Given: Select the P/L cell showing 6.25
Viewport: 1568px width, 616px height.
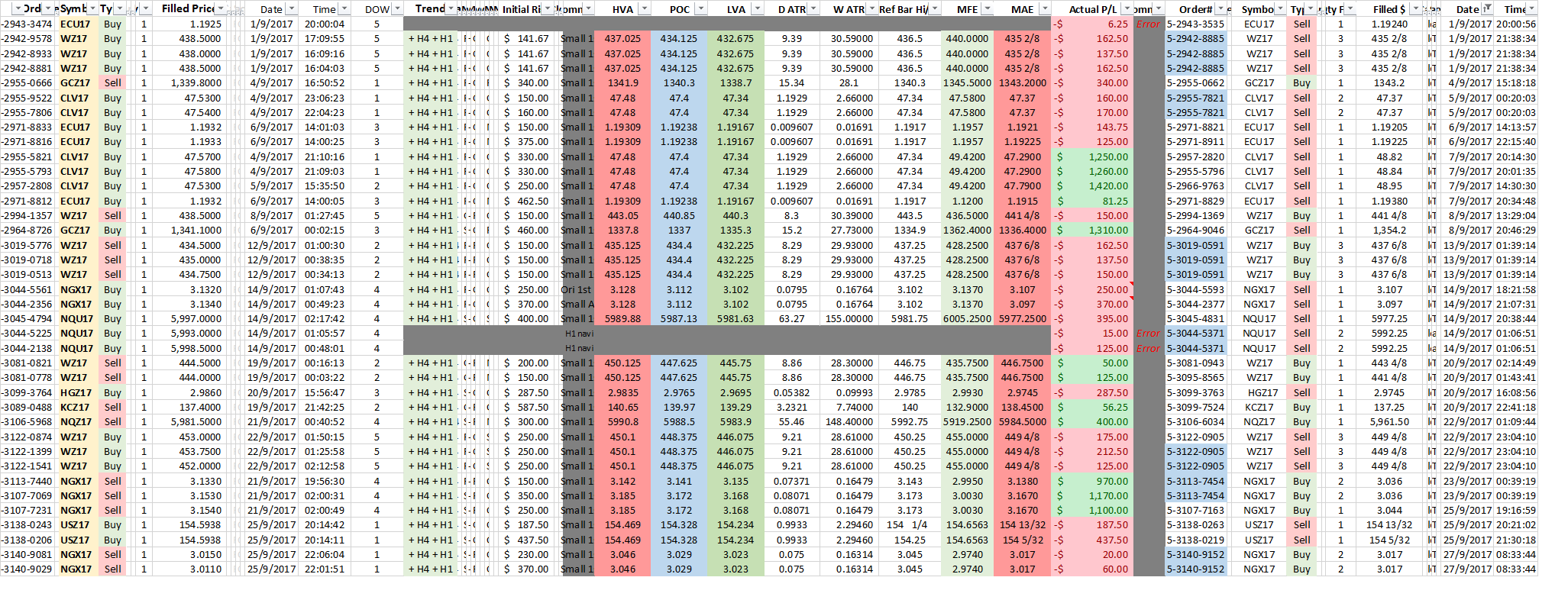Looking at the screenshot, I should pyautogui.click(x=1092, y=24).
